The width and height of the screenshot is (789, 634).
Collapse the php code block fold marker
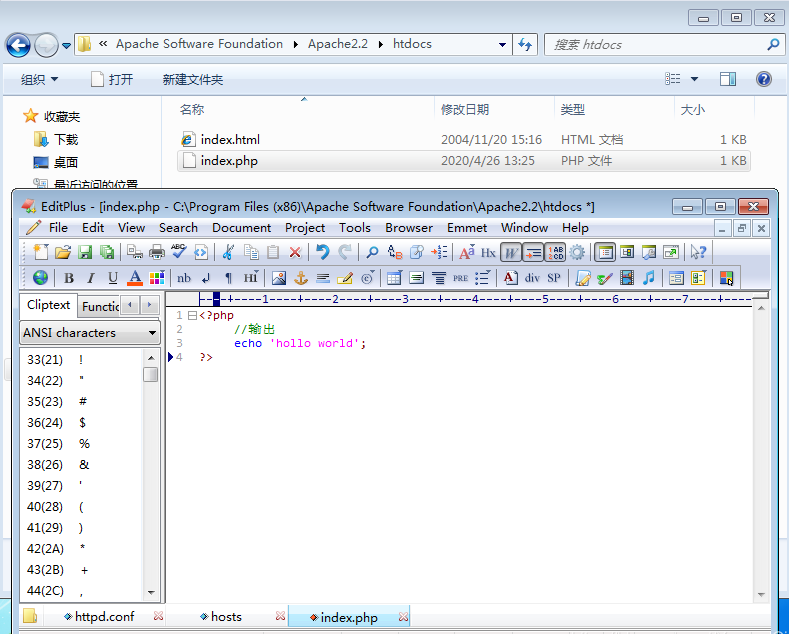tap(193, 316)
